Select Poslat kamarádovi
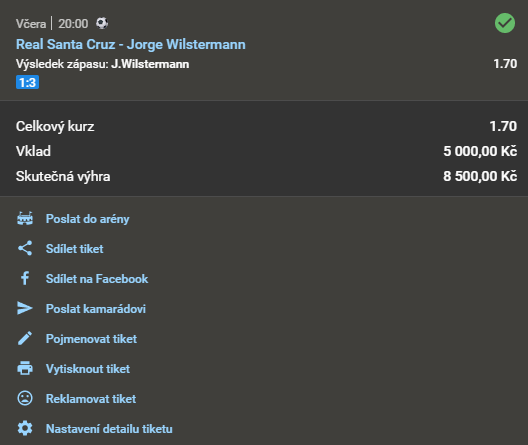This screenshot has width=528, height=445. pyautogui.click(x=96, y=309)
